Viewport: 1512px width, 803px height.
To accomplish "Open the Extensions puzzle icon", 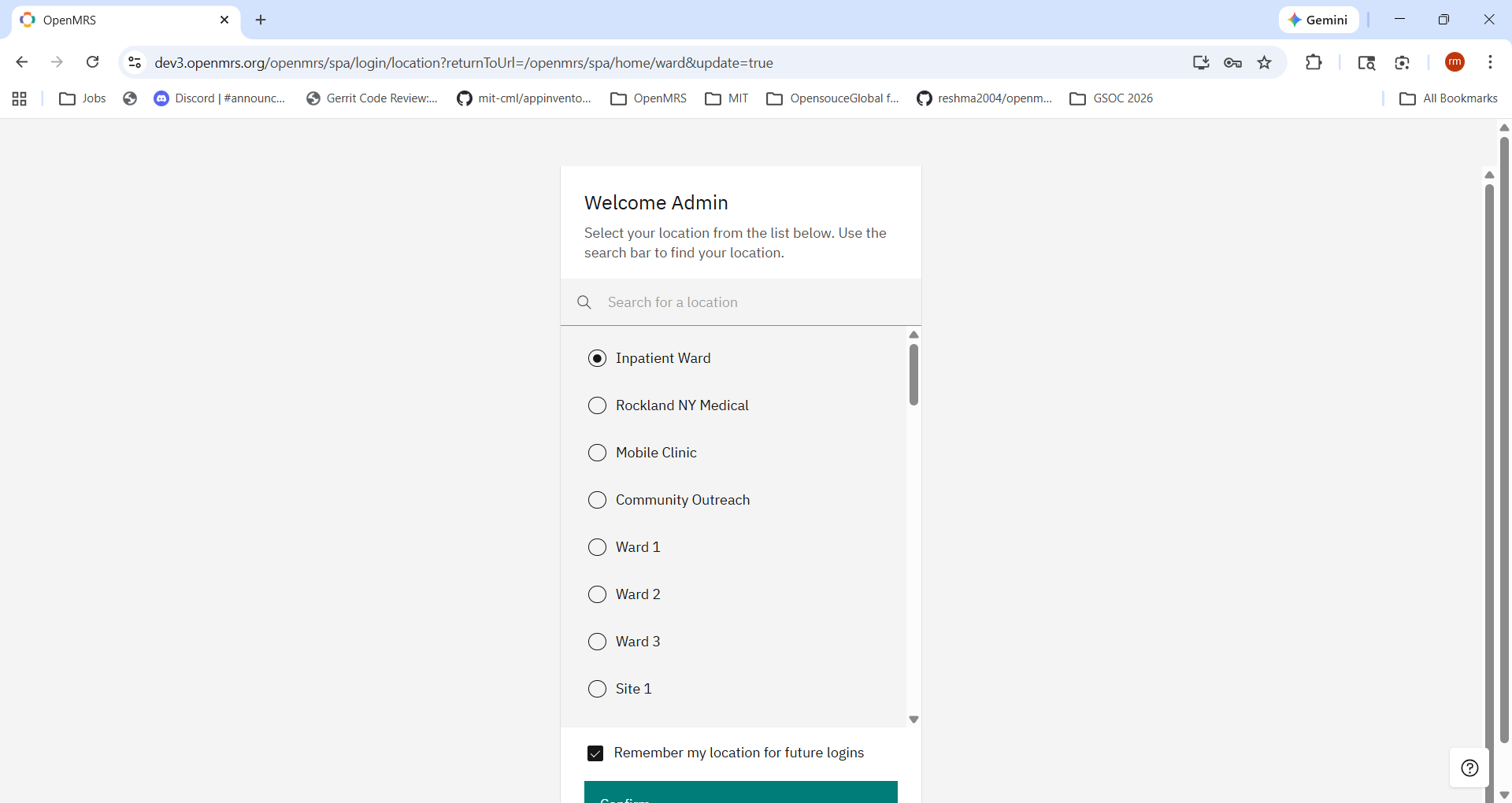I will (x=1314, y=62).
